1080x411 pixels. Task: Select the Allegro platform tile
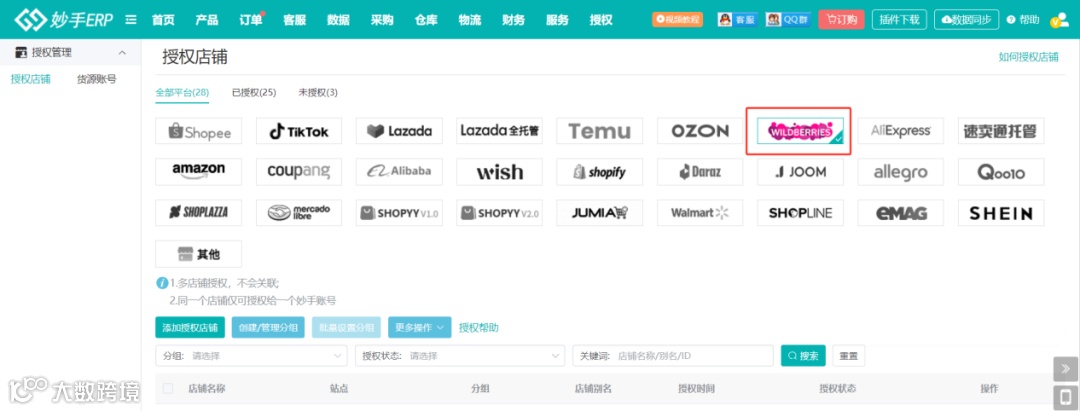(x=901, y=171)
